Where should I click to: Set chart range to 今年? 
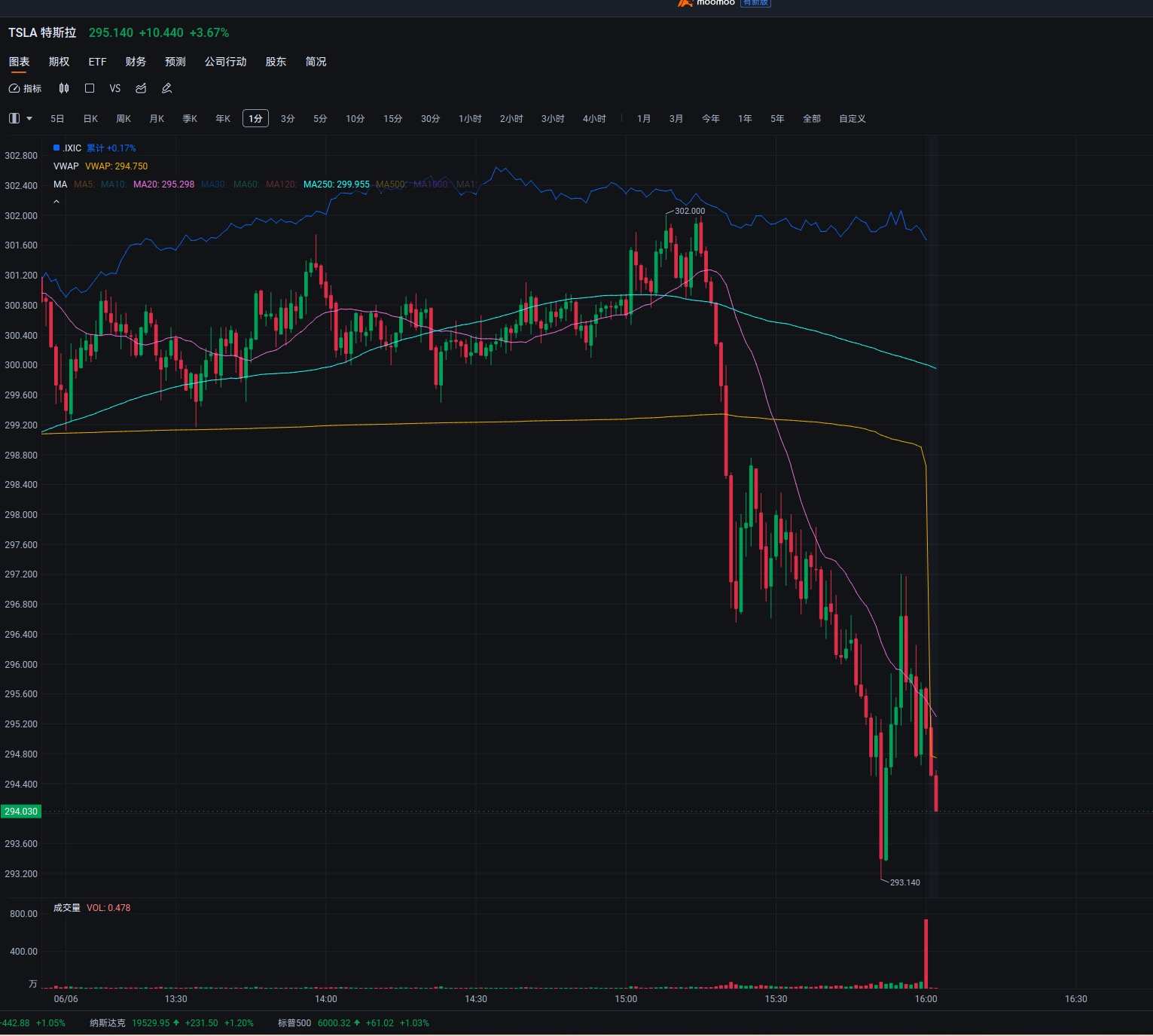coord(711,119)
